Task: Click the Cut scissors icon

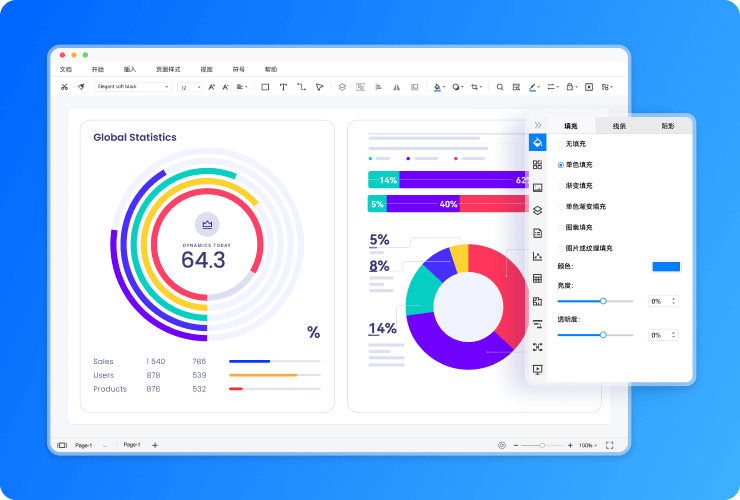Action: point(64,87)
